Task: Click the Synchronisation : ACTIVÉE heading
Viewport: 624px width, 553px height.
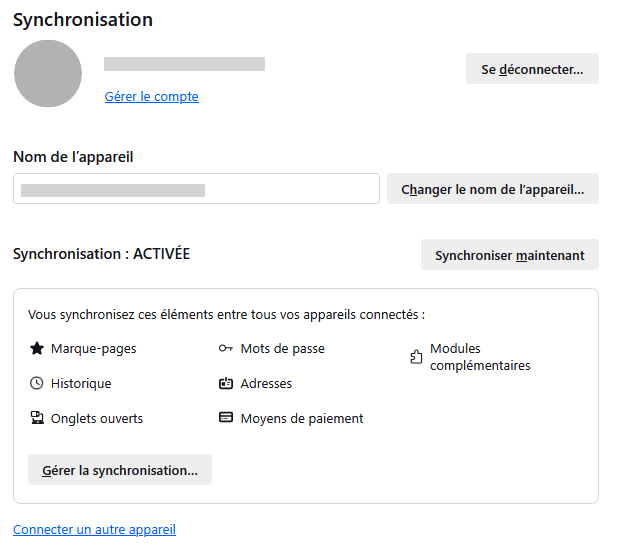Action: pos(101,254)
